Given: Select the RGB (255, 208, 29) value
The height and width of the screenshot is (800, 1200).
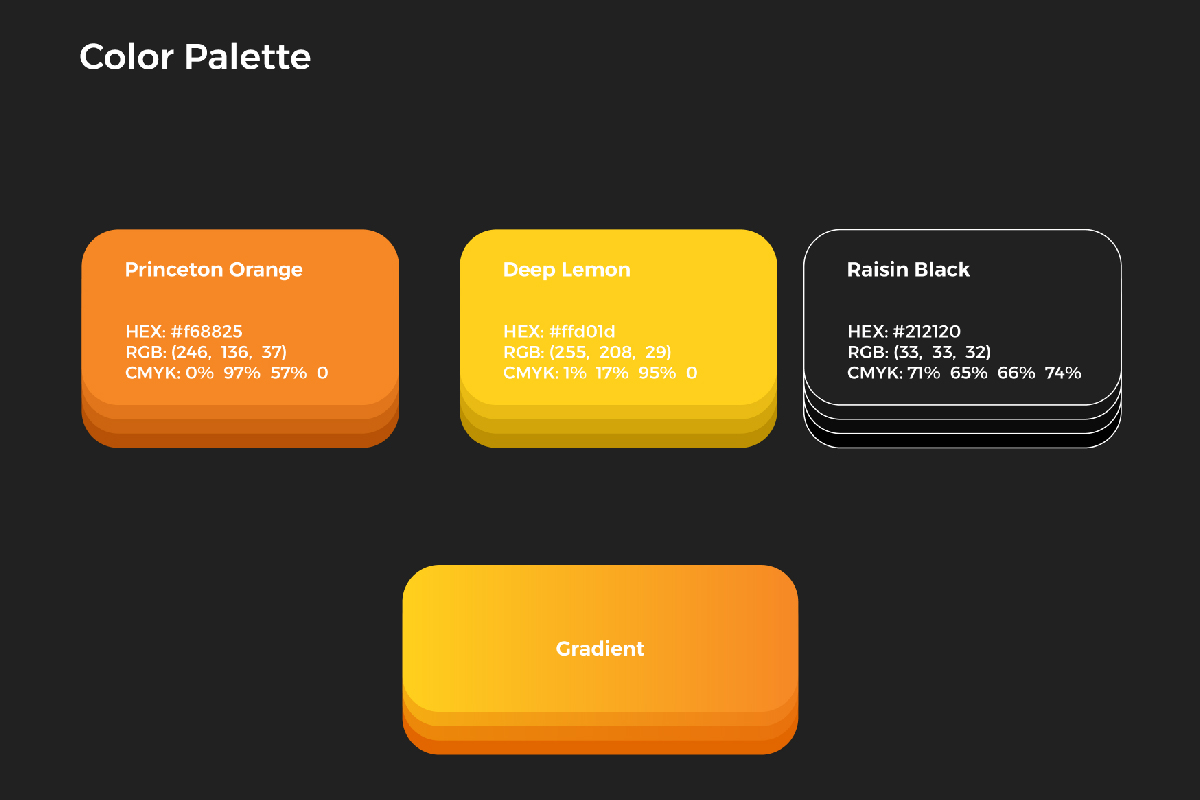Looking at the screenshot, I should (x=587, y=352).
